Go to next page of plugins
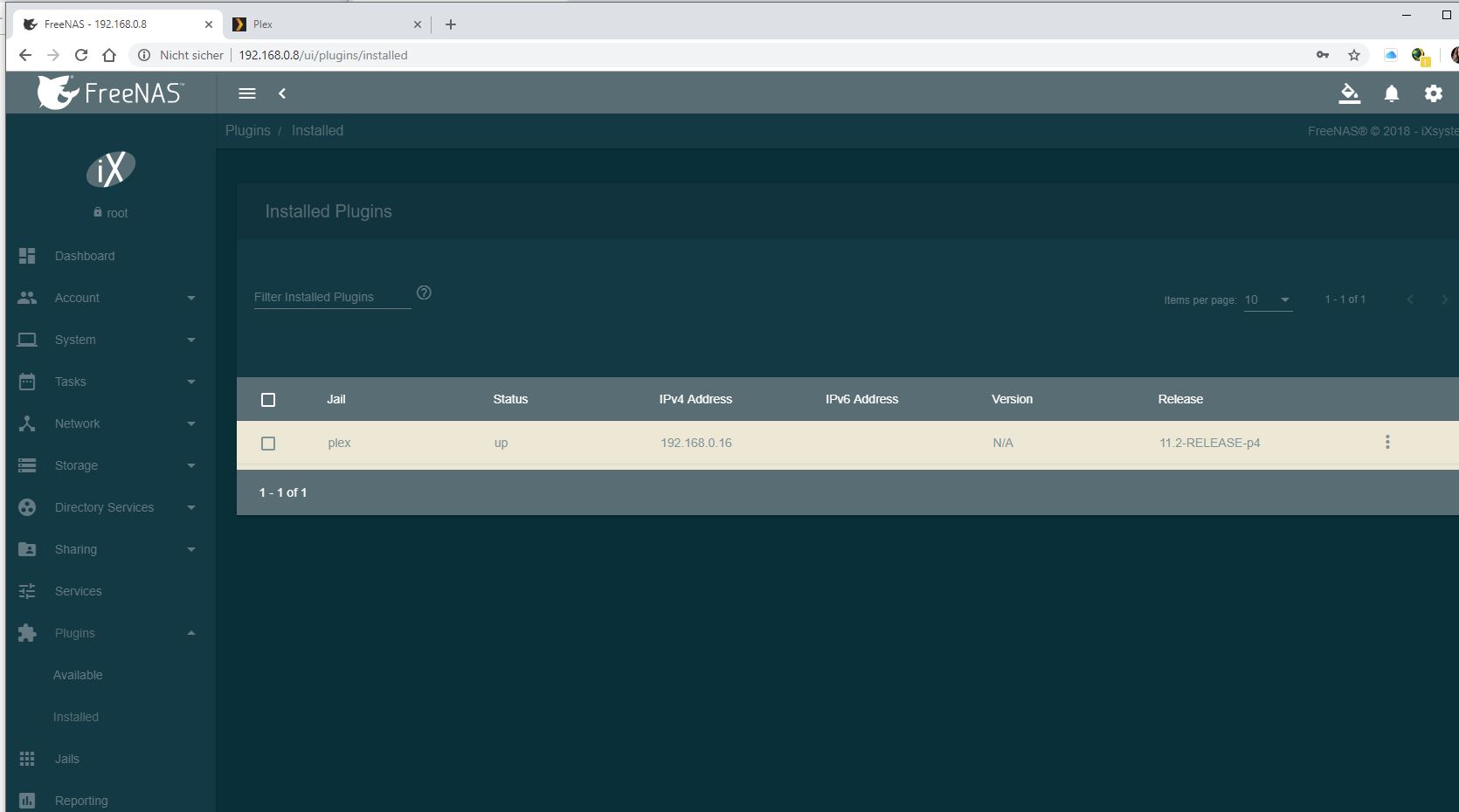This screenshot has height=812, width=1459. (1444, 299)
